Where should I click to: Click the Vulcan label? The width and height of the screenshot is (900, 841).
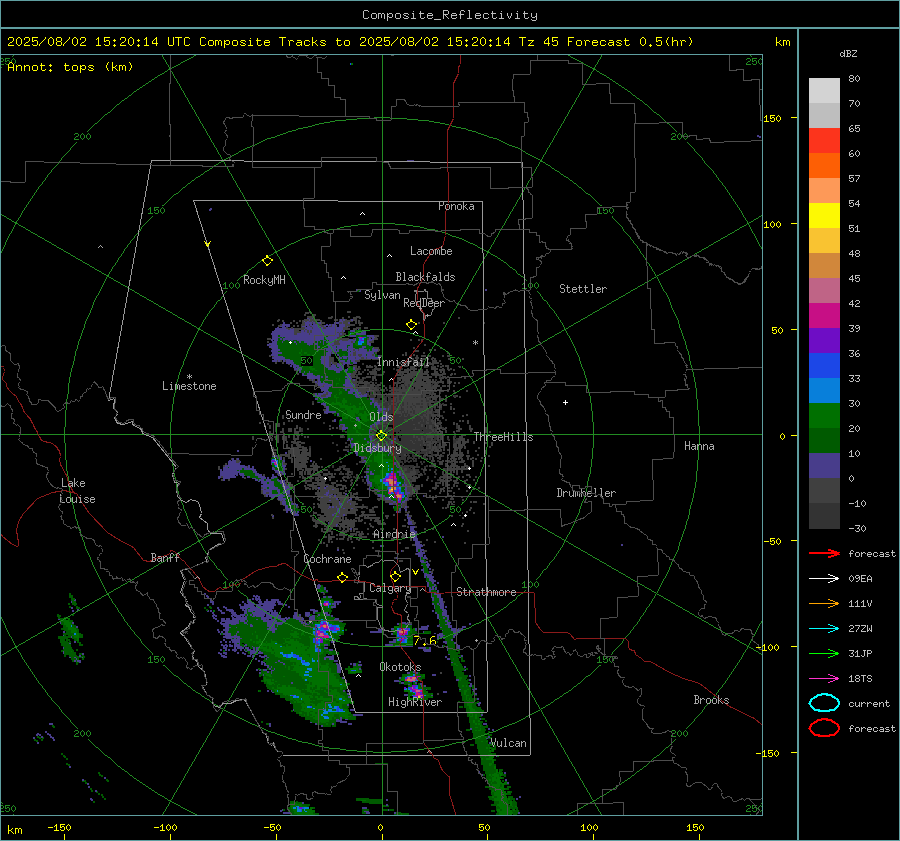(x=509, y=743)
